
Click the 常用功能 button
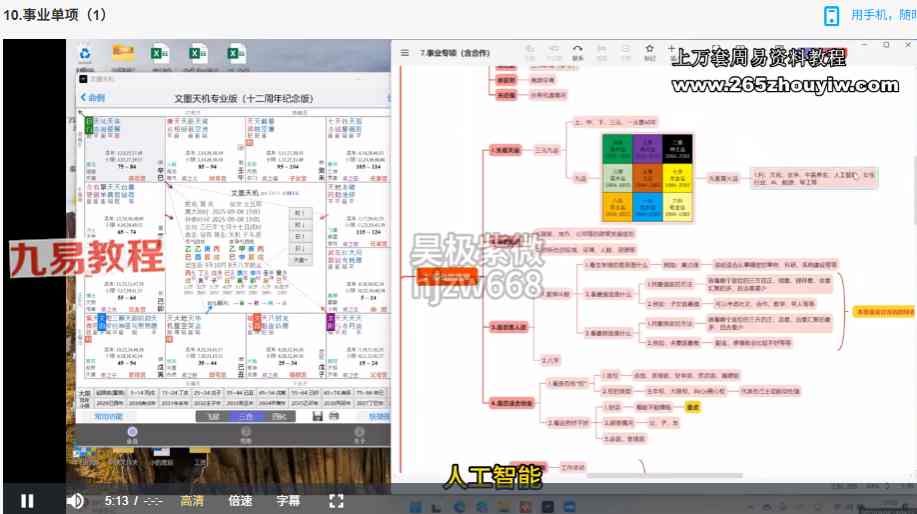108,416
